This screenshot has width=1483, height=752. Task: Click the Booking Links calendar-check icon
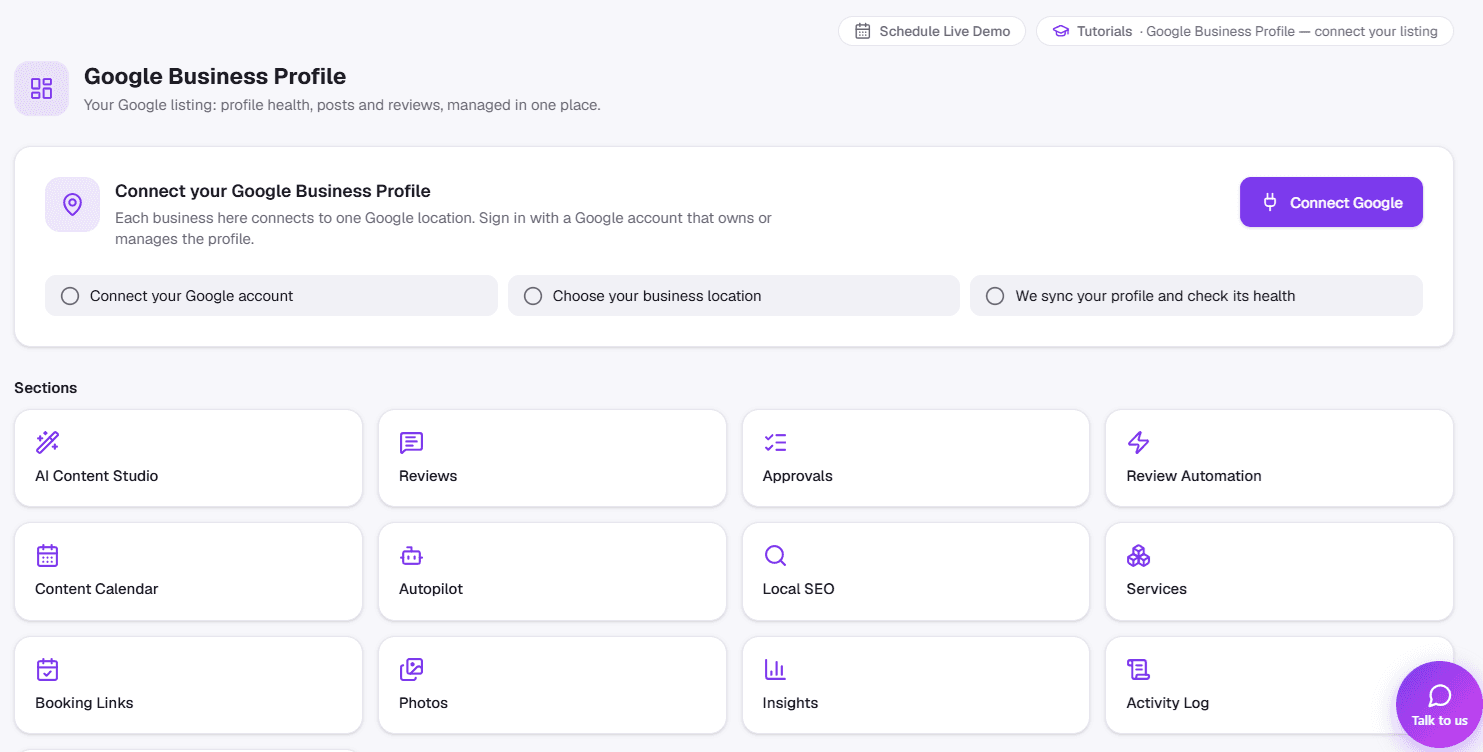pyautogui.click(x=47, y=669)
